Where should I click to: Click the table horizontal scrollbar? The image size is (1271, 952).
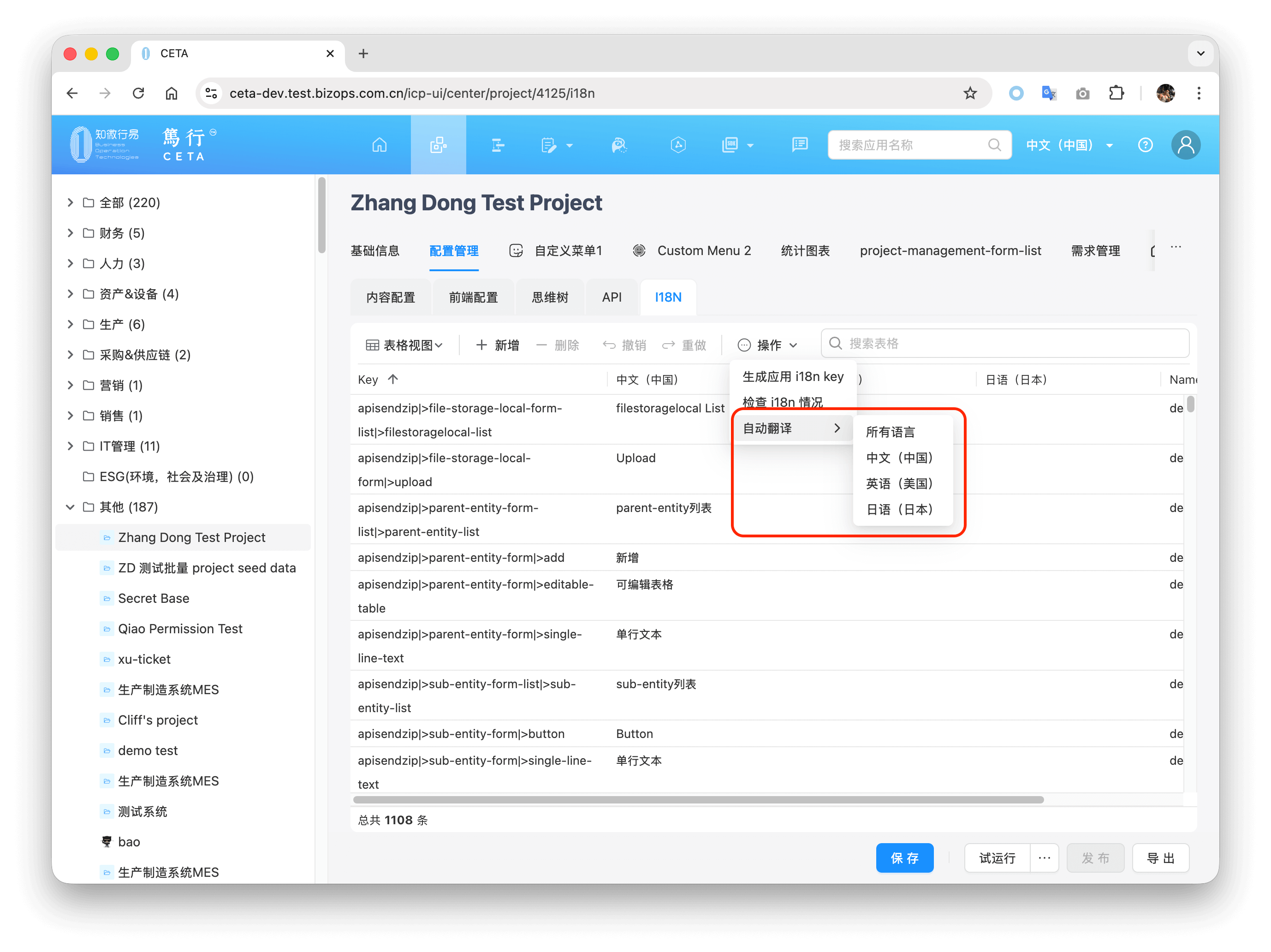coord(698,800)
